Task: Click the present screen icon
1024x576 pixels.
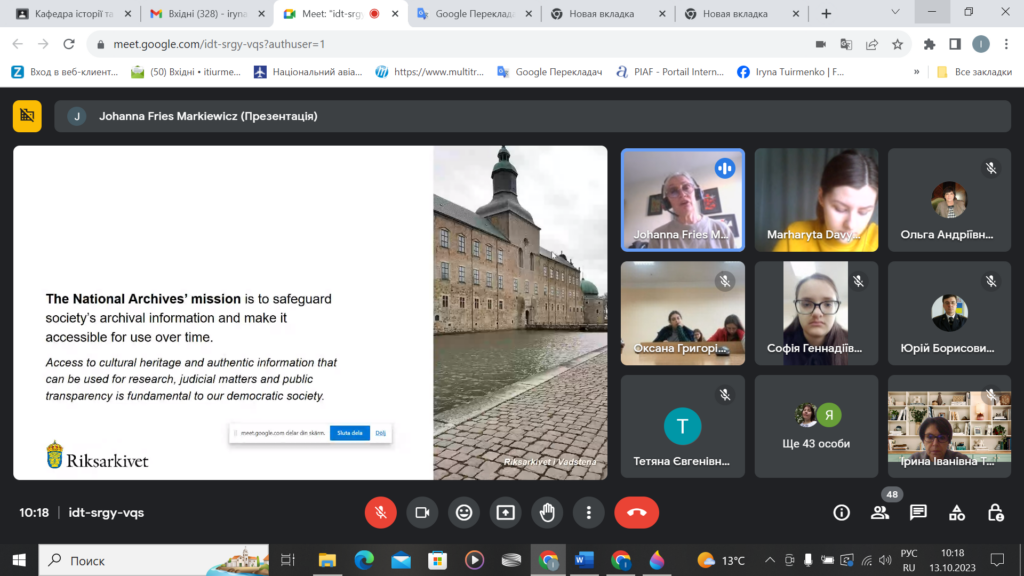Action: pos(506,512)
